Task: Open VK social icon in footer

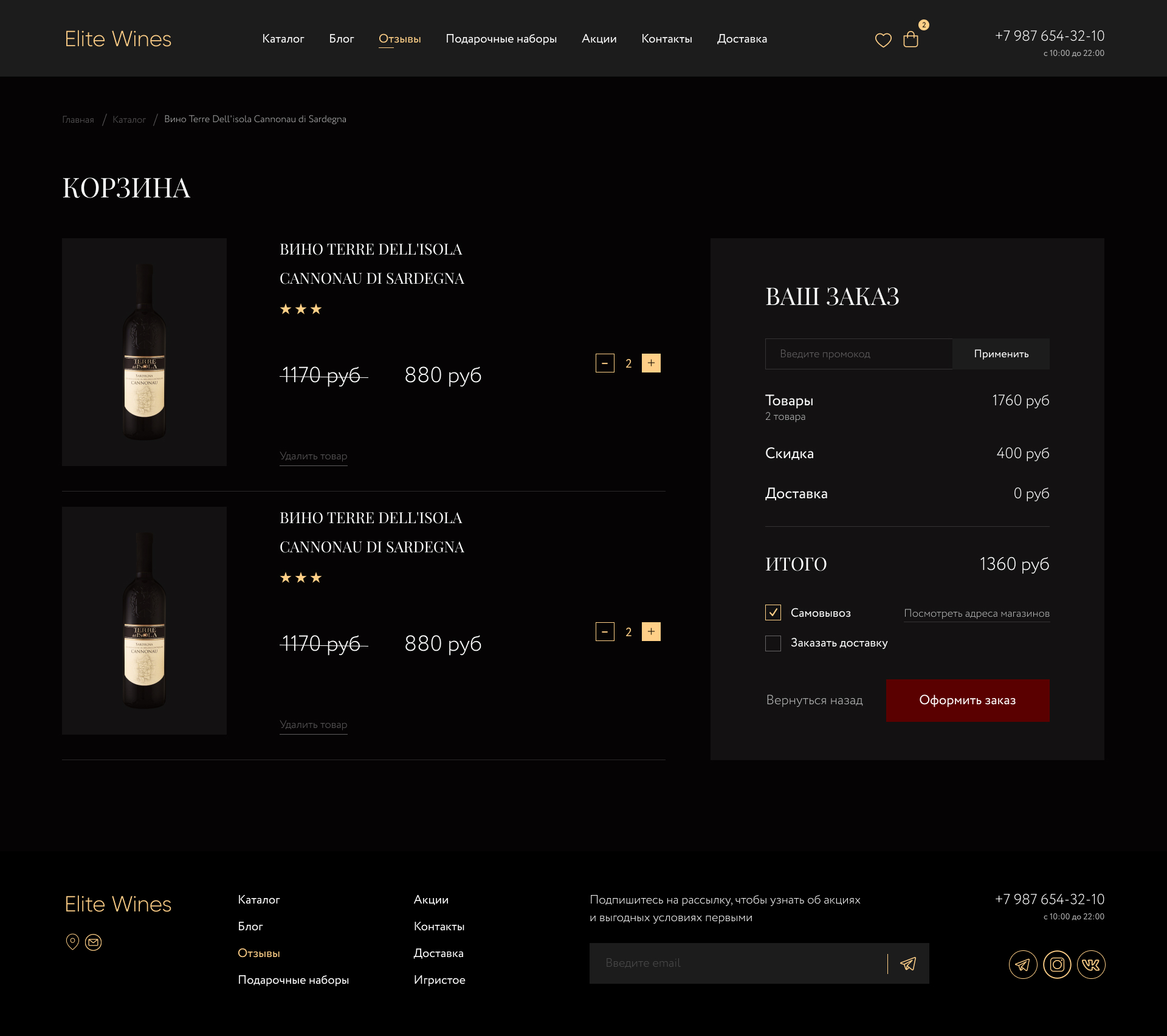Action: click(1091, 964)
